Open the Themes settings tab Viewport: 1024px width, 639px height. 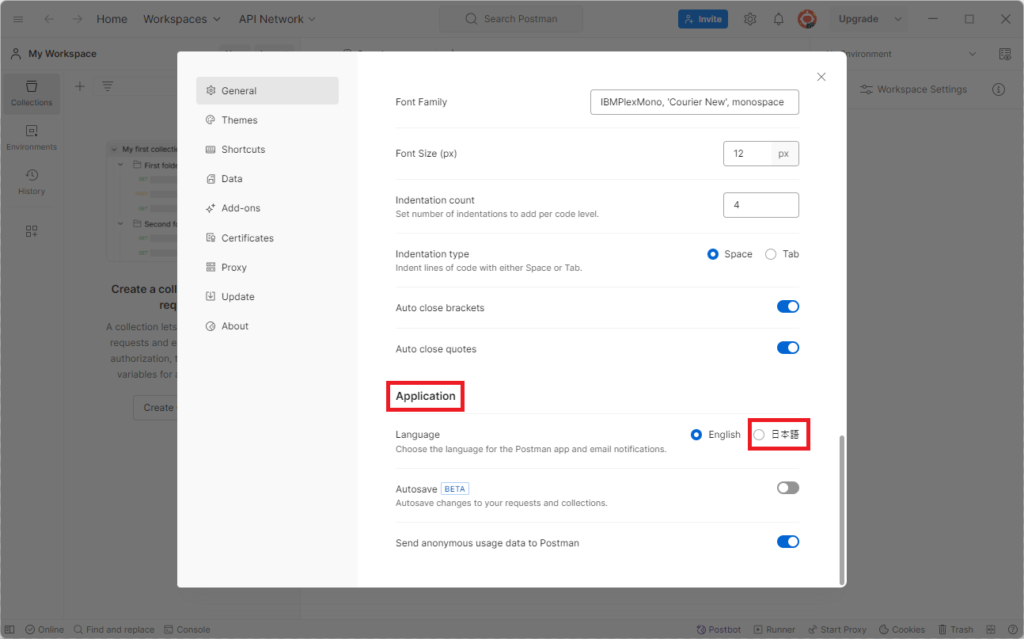pyautogui.click(x=267, y=120)
